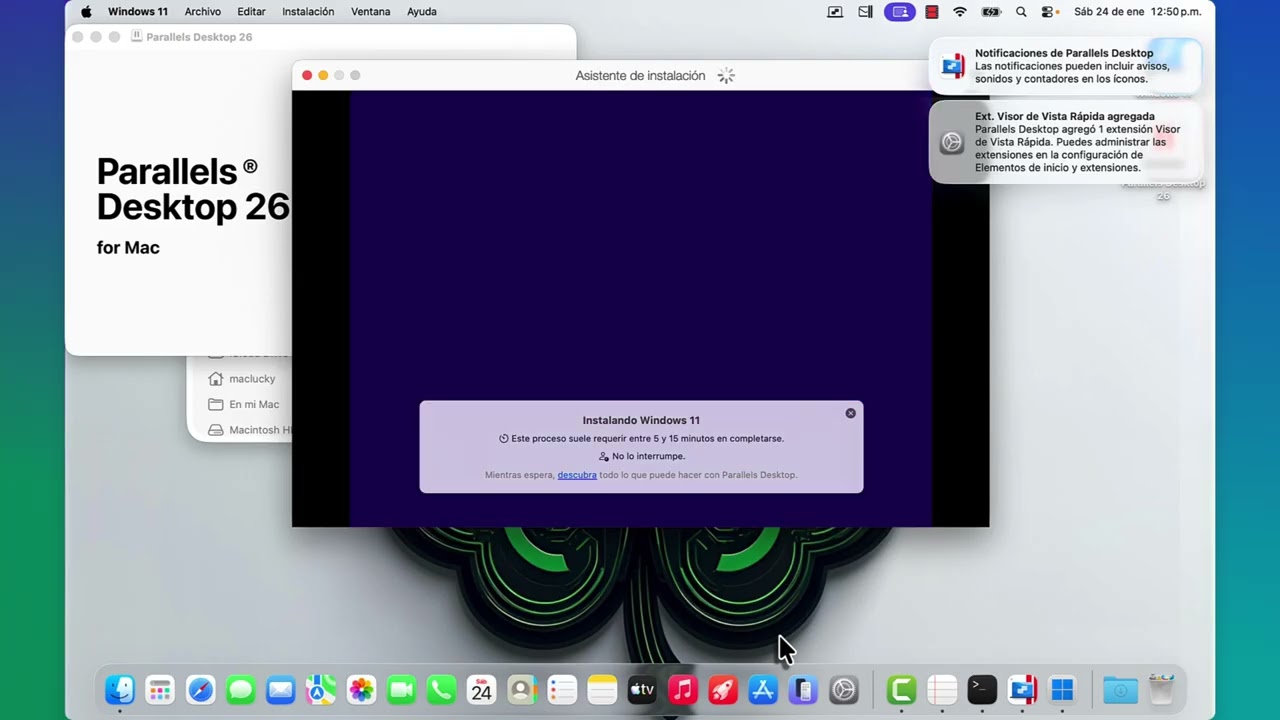Screen dimensions: 1280x720
Task: Open Messages app in Dock
Action: [240, 690]
